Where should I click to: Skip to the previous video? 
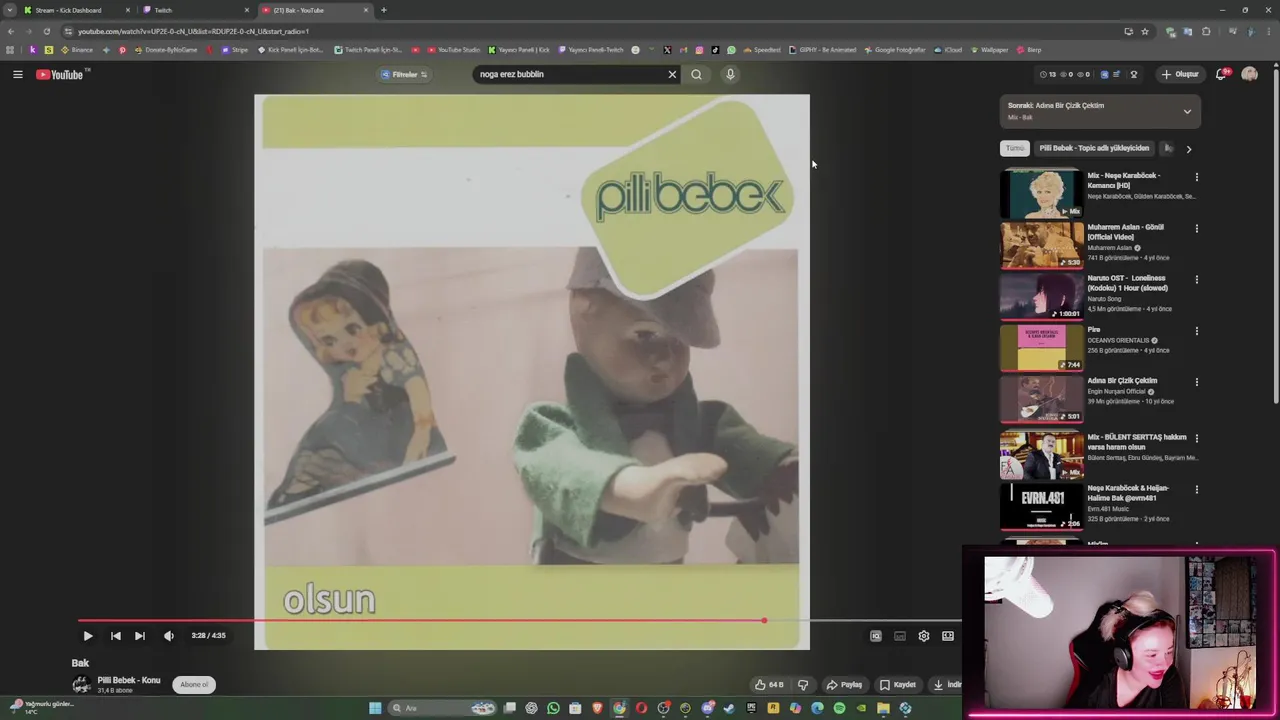pyautogui.click(x=115, y=636)
